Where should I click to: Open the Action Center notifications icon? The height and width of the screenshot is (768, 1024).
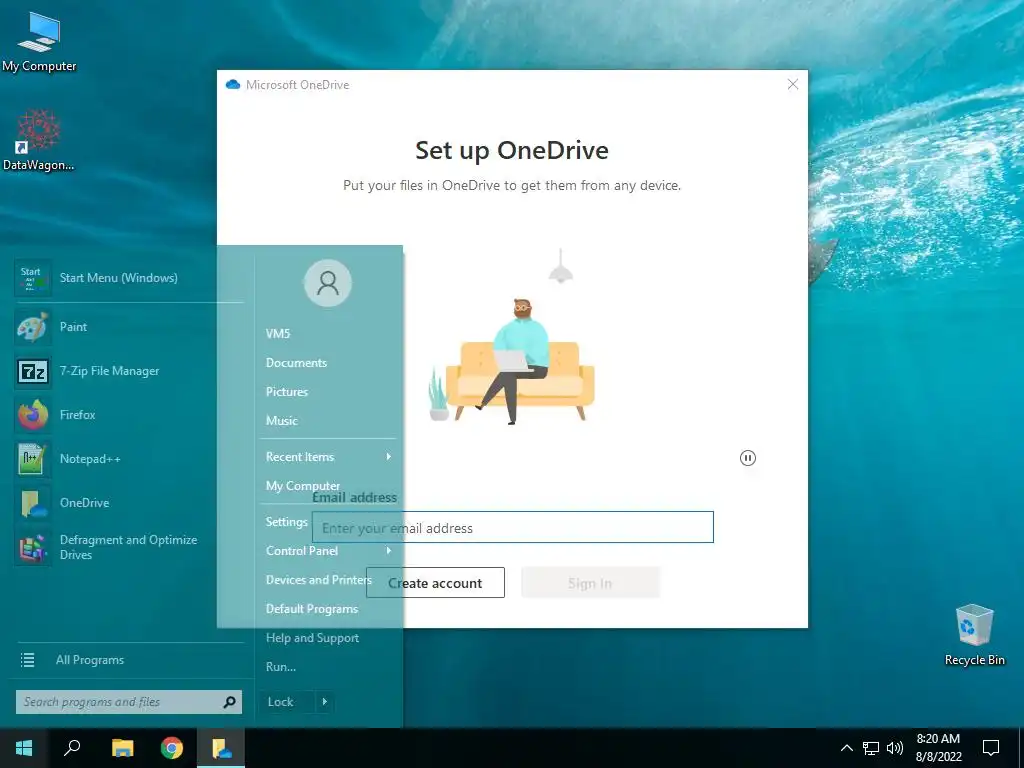point(991,748)
